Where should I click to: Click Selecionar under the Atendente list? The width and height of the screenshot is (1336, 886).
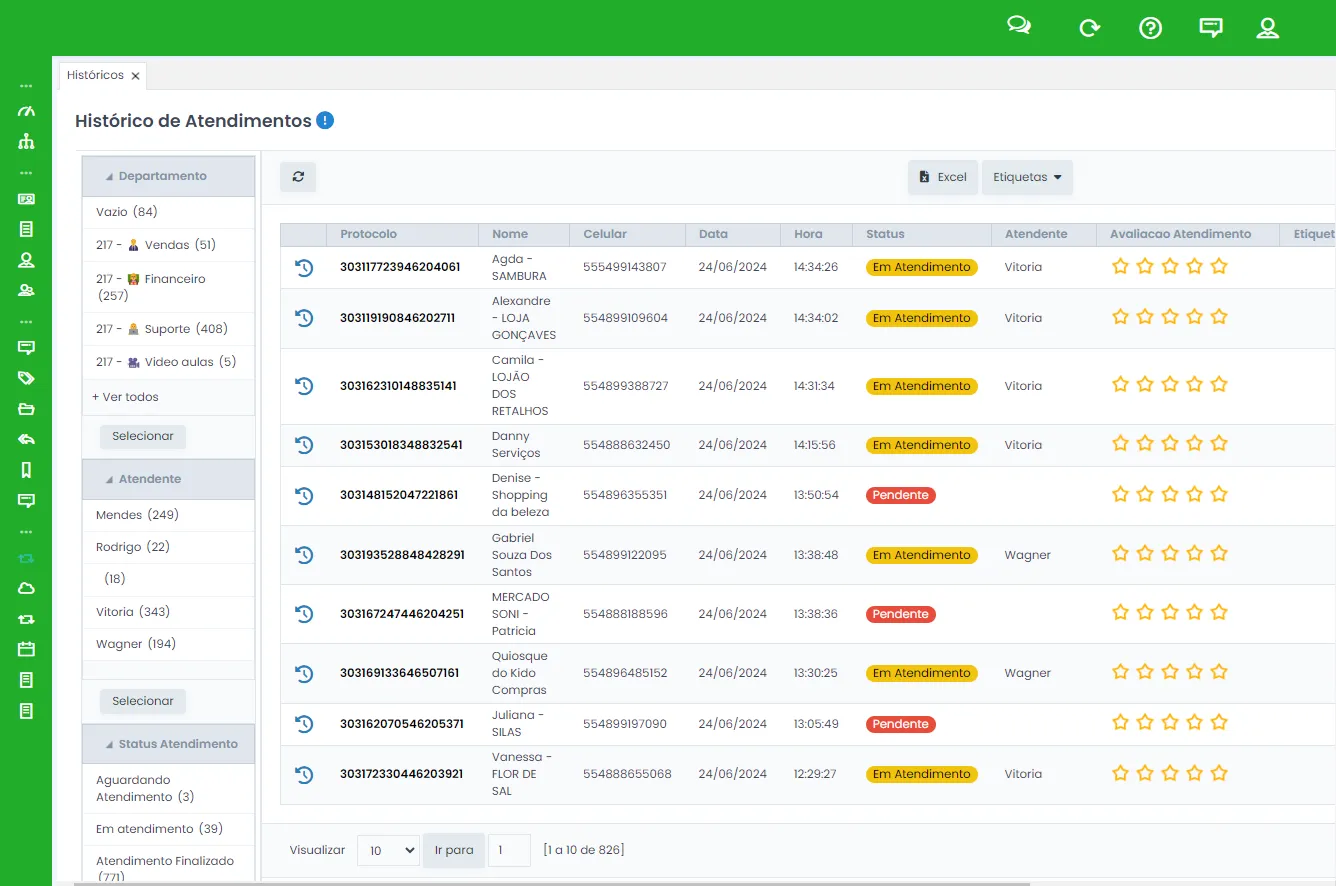(143, 701)
